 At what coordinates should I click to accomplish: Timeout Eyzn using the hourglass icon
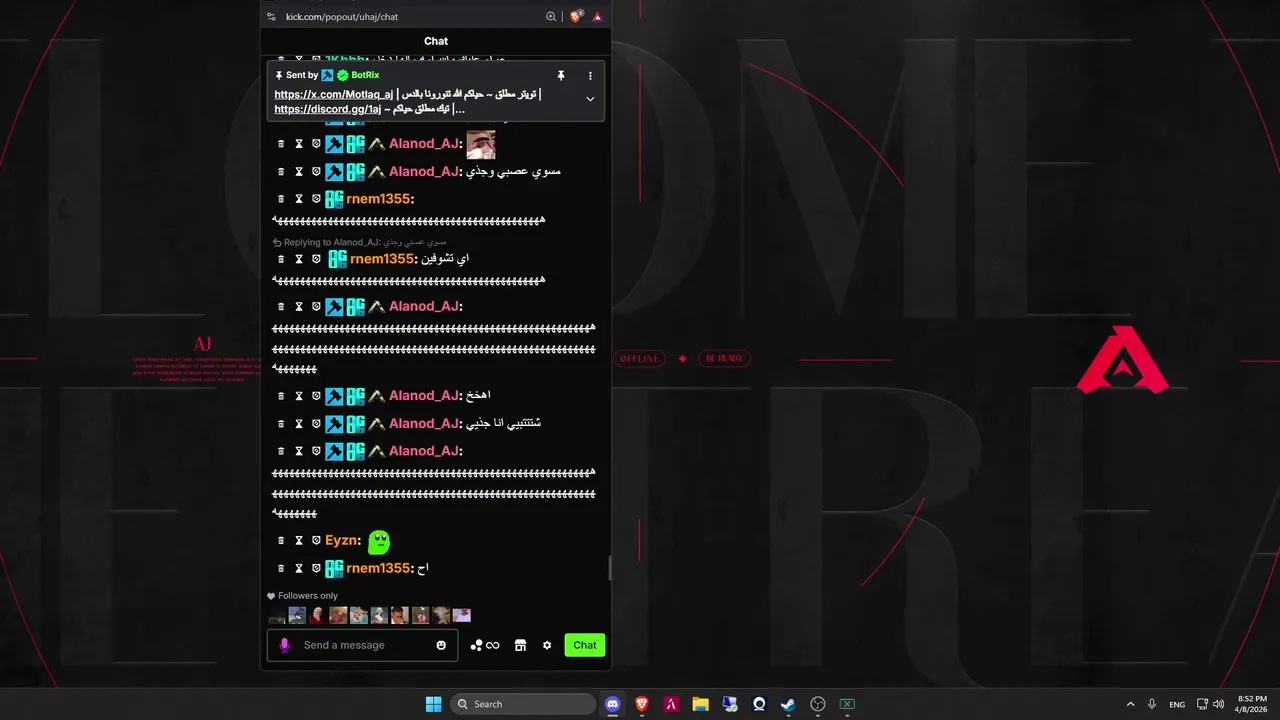pyautogui.click(x=298, y=541)
